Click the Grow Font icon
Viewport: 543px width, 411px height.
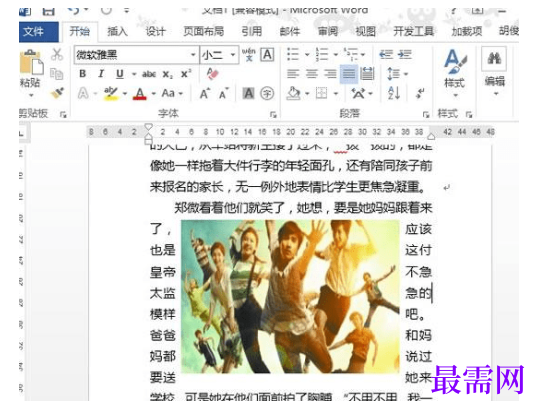point(205,93)
